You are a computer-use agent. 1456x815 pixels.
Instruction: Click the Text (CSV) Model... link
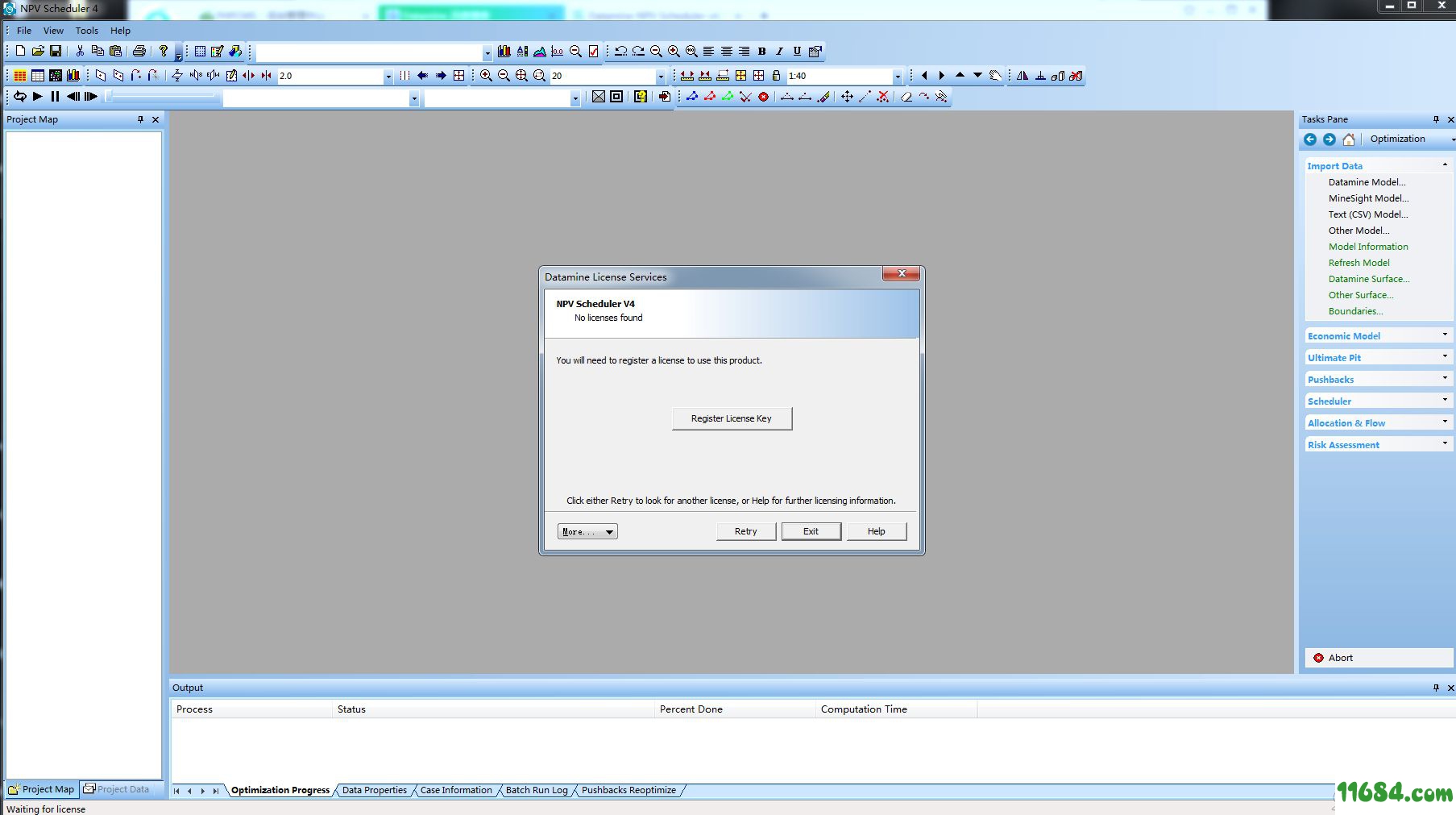[1368, 214]
